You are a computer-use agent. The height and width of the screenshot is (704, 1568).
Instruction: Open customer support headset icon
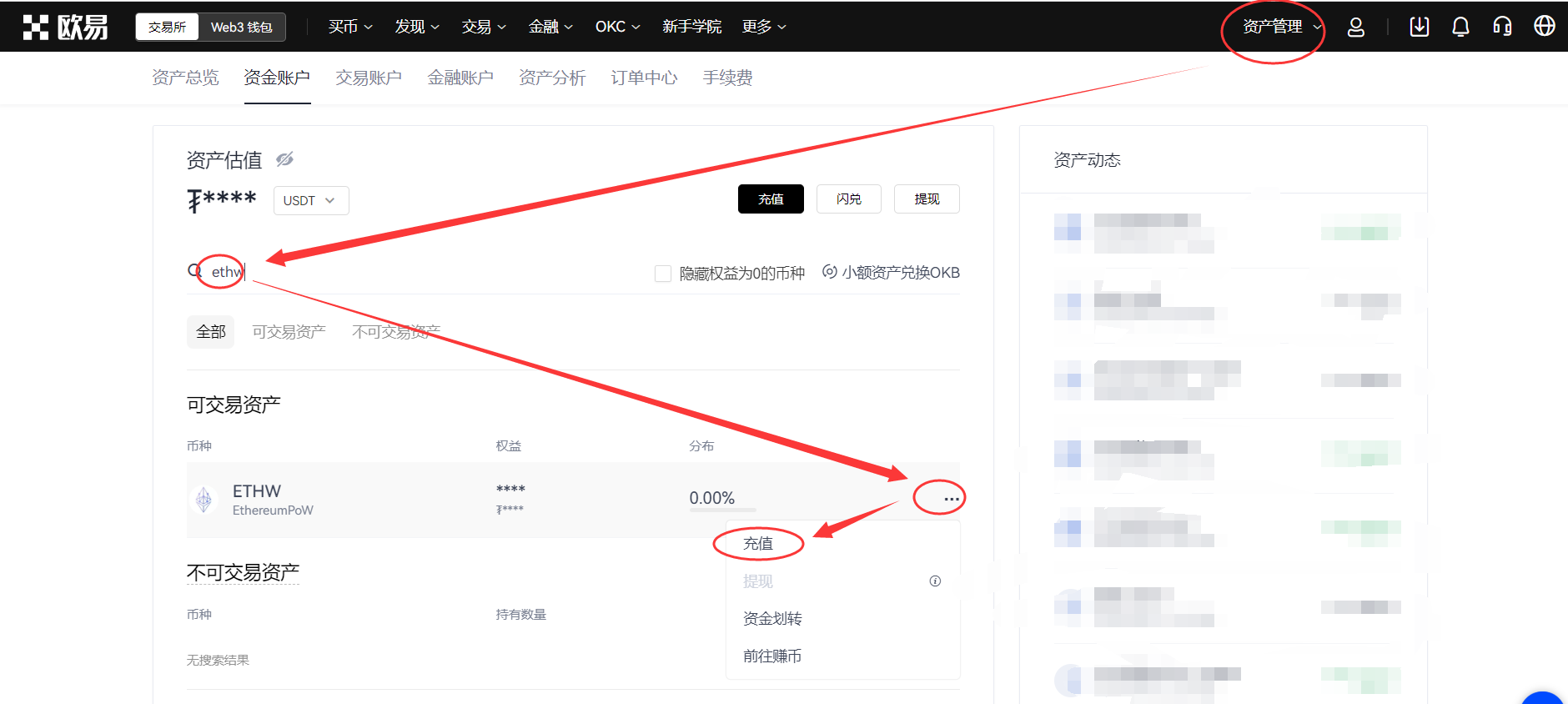coord(1502,27)
